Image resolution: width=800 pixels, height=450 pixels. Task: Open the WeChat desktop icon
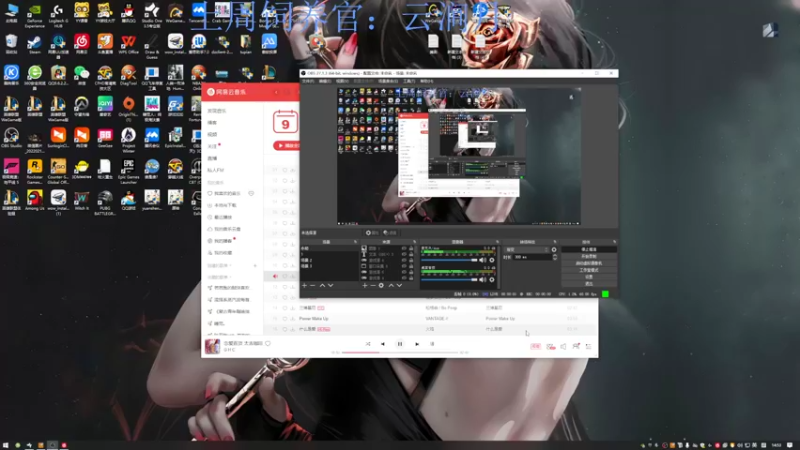tap(81, 76)
